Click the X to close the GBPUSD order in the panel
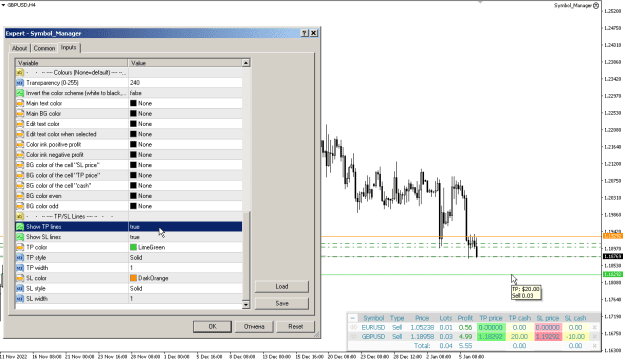This screenshot has height=362, width=625. click(x=594, y=337)
